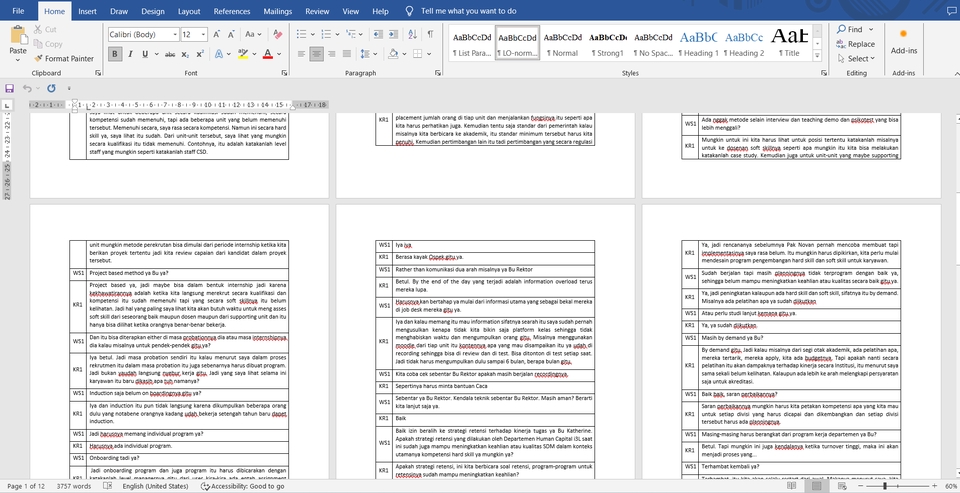
Task: Click the Shading paint bucket icon
Action: (x=393, y=55)
